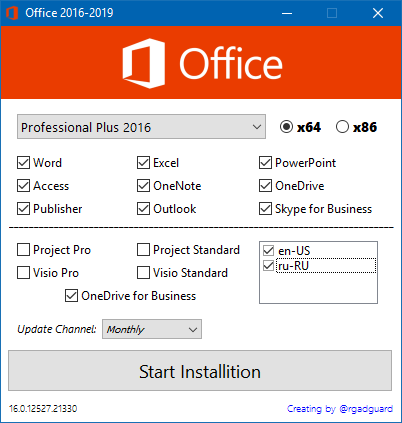Click the version number 16.0.12527.21330

pyautogui.click(x=43, y=409)
